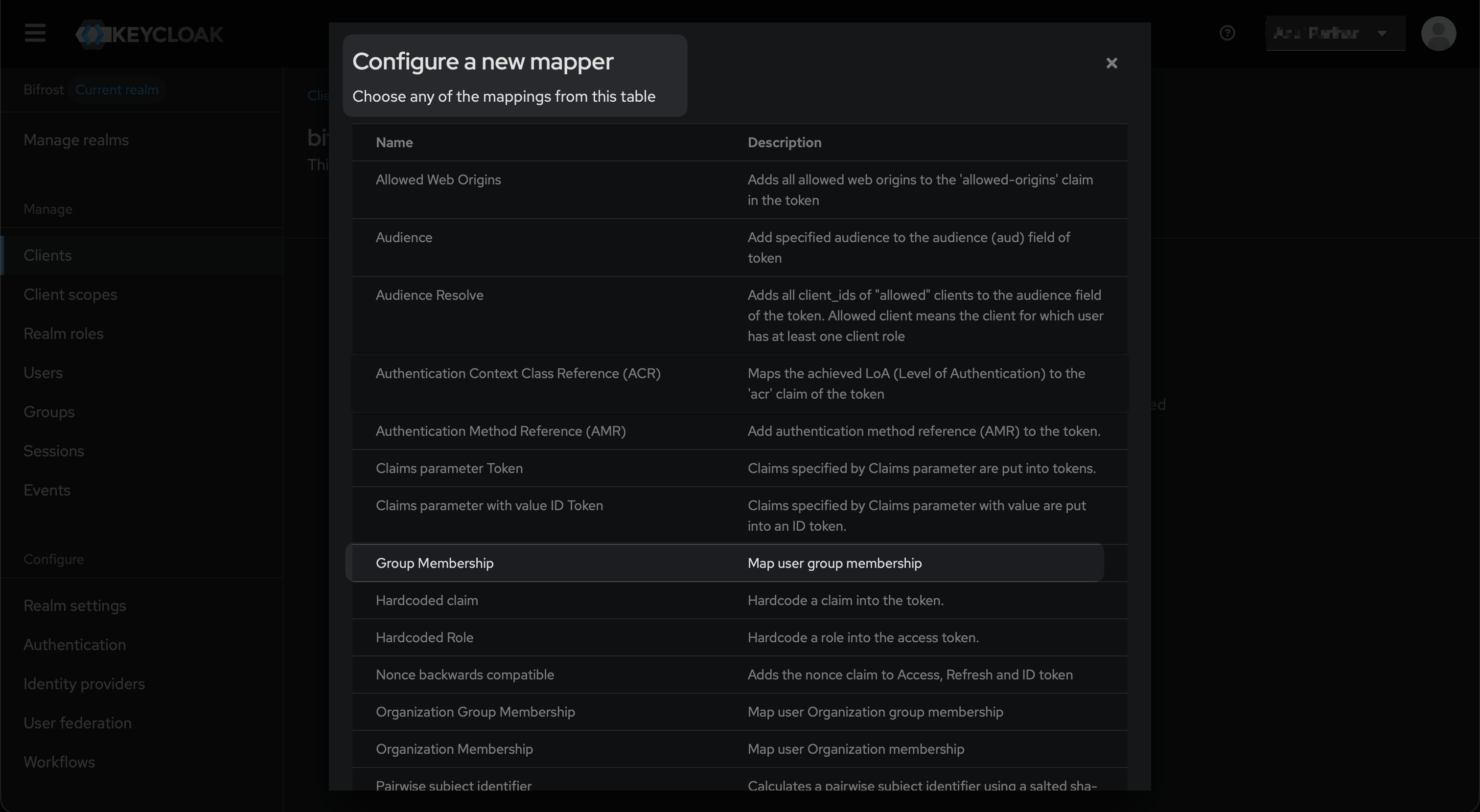The height and width of the screenshot is (812, 1480).
Task: Pick Authentication Method Reference (AMR) mapper
Action: pyautogui.click(x=740, y=430)
